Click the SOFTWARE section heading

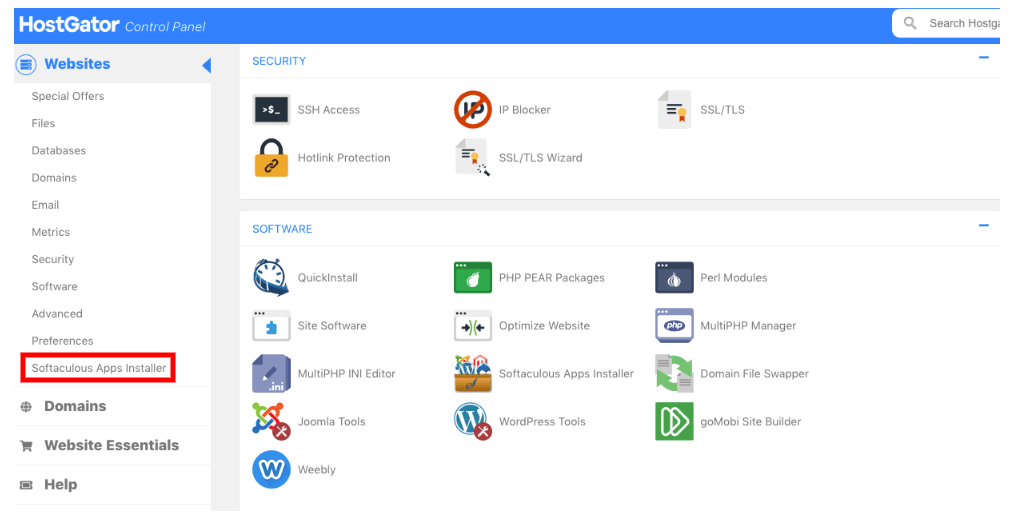tap(282, 229)
